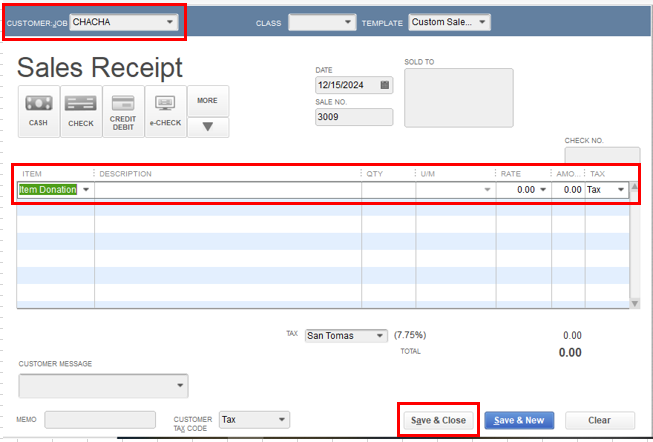Viewport: 653px width, 442px height.
Task: Click the QTY column header
Action: tap(374, 174)
